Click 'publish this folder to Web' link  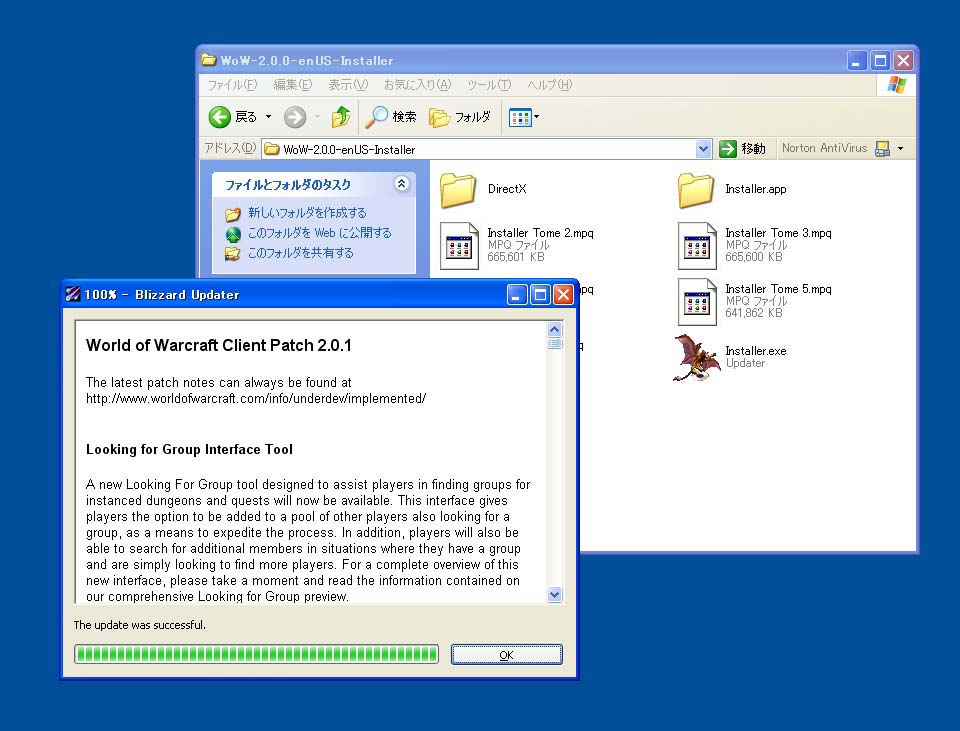click(319, 233)
